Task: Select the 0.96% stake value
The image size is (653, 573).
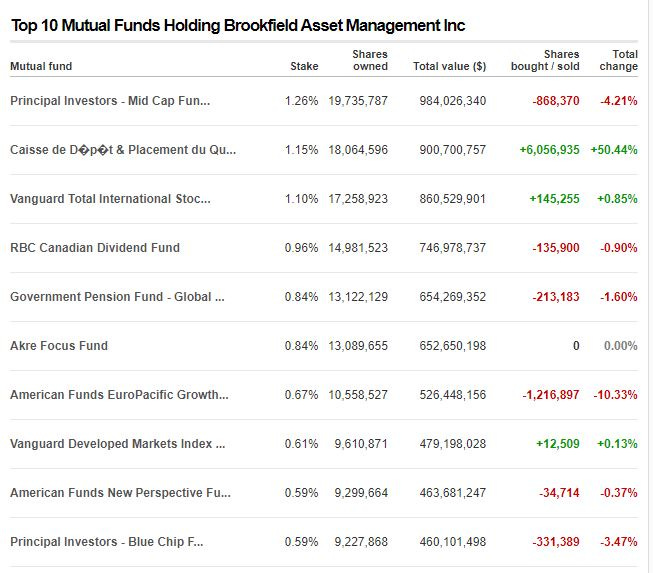Action: coord(301,248)
